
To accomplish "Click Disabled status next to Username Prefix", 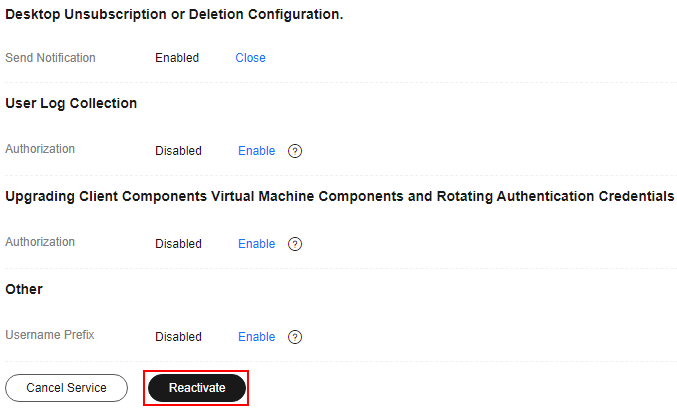I will 178,337.
